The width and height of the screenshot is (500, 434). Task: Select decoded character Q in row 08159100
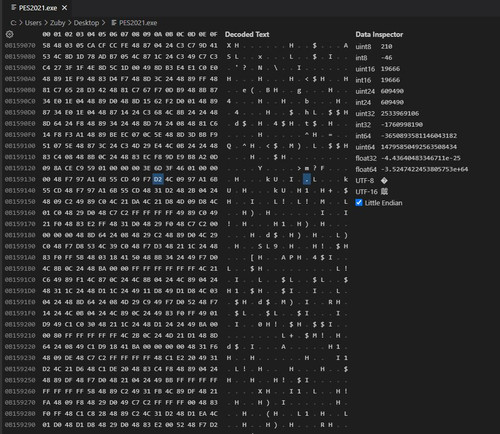click(229, 146)
